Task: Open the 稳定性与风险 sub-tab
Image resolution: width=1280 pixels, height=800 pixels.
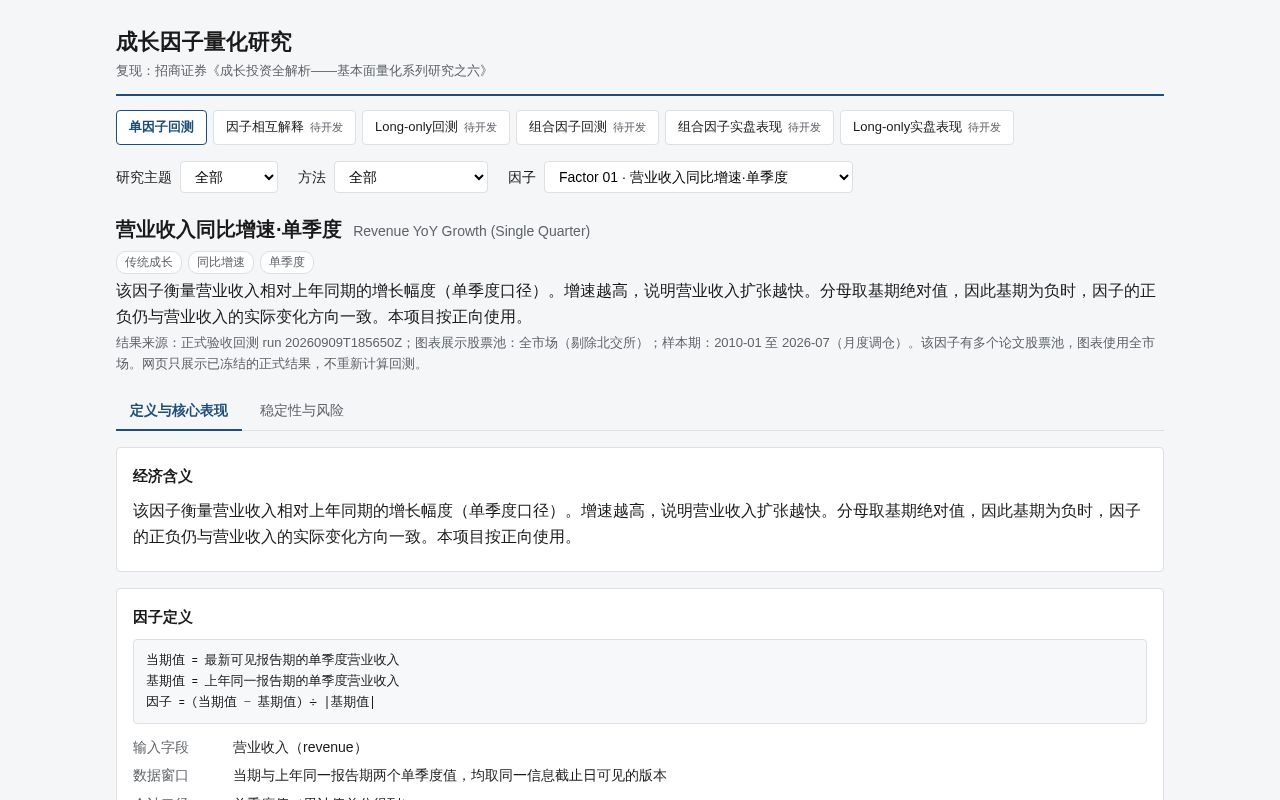Action: 302,411
